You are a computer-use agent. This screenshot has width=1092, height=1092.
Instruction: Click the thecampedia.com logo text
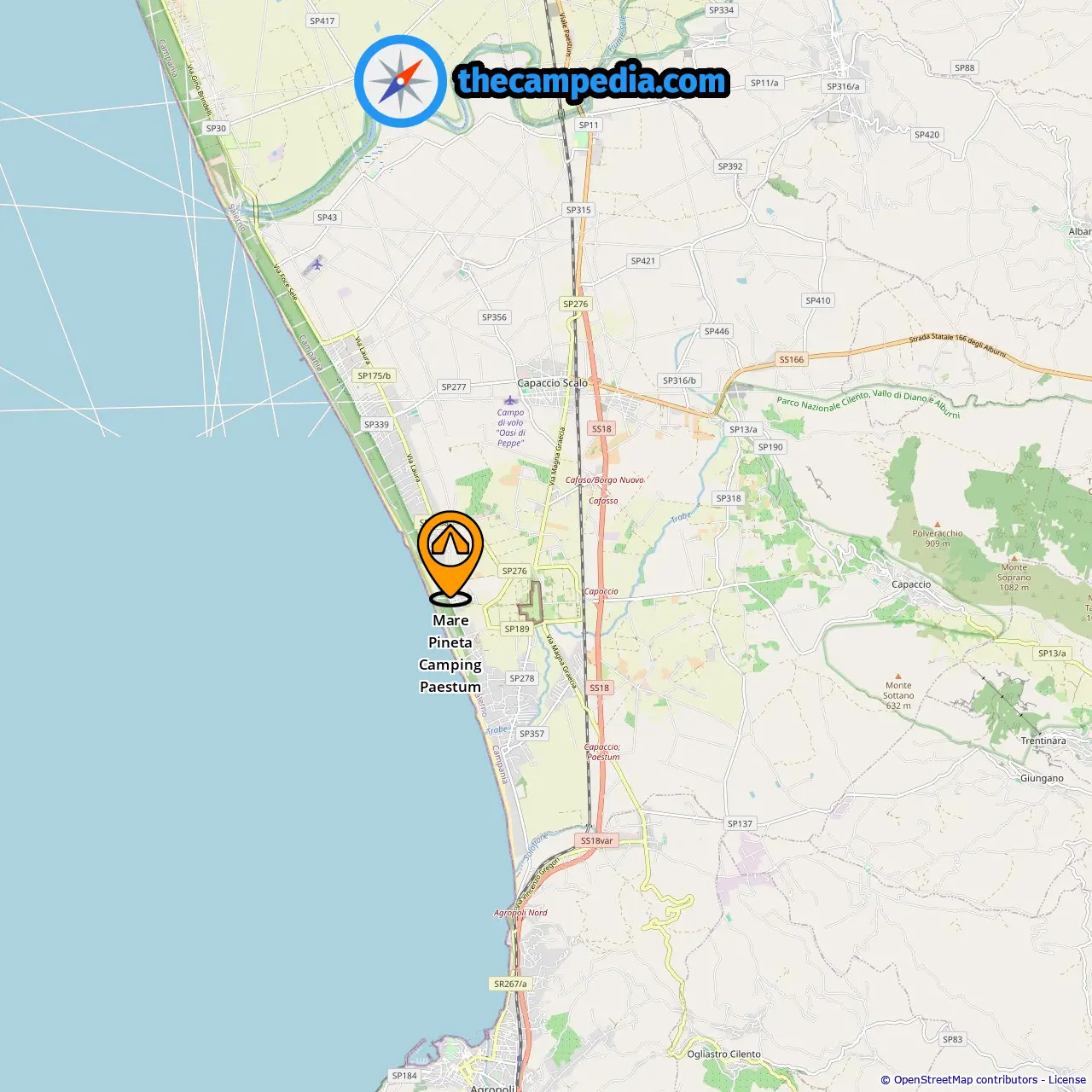pos(592,81)
